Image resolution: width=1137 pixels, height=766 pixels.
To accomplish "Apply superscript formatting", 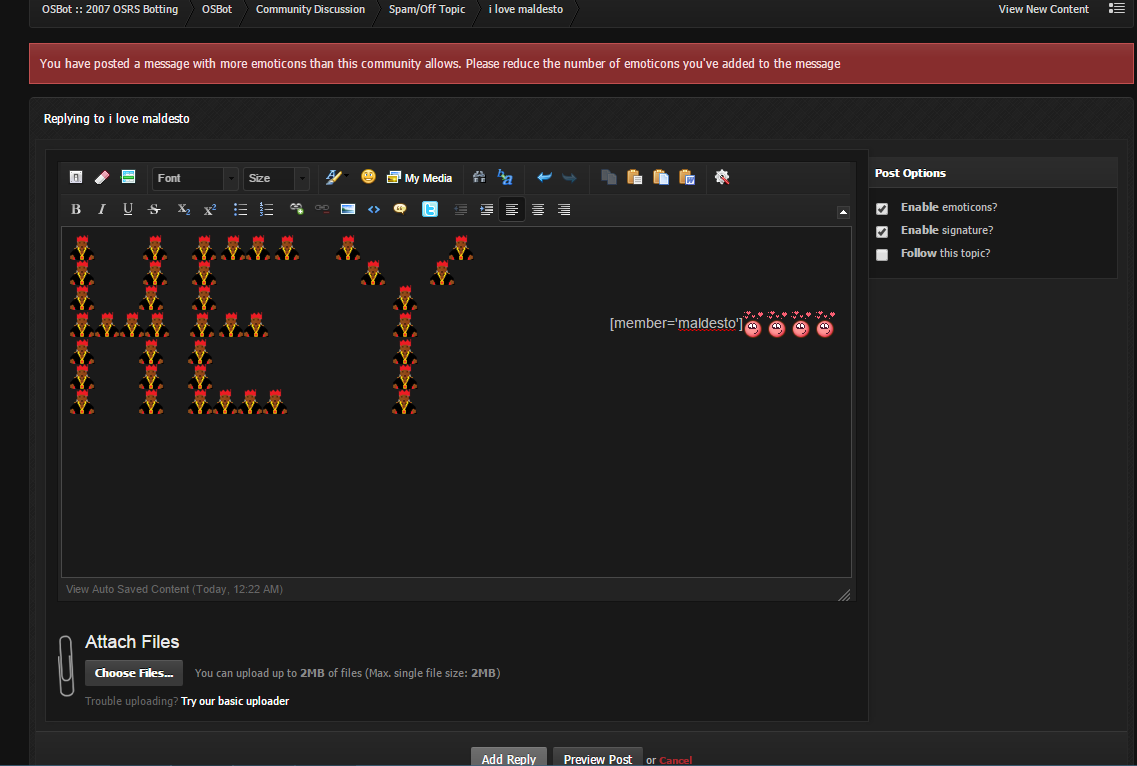I will [x=210, y=210].
